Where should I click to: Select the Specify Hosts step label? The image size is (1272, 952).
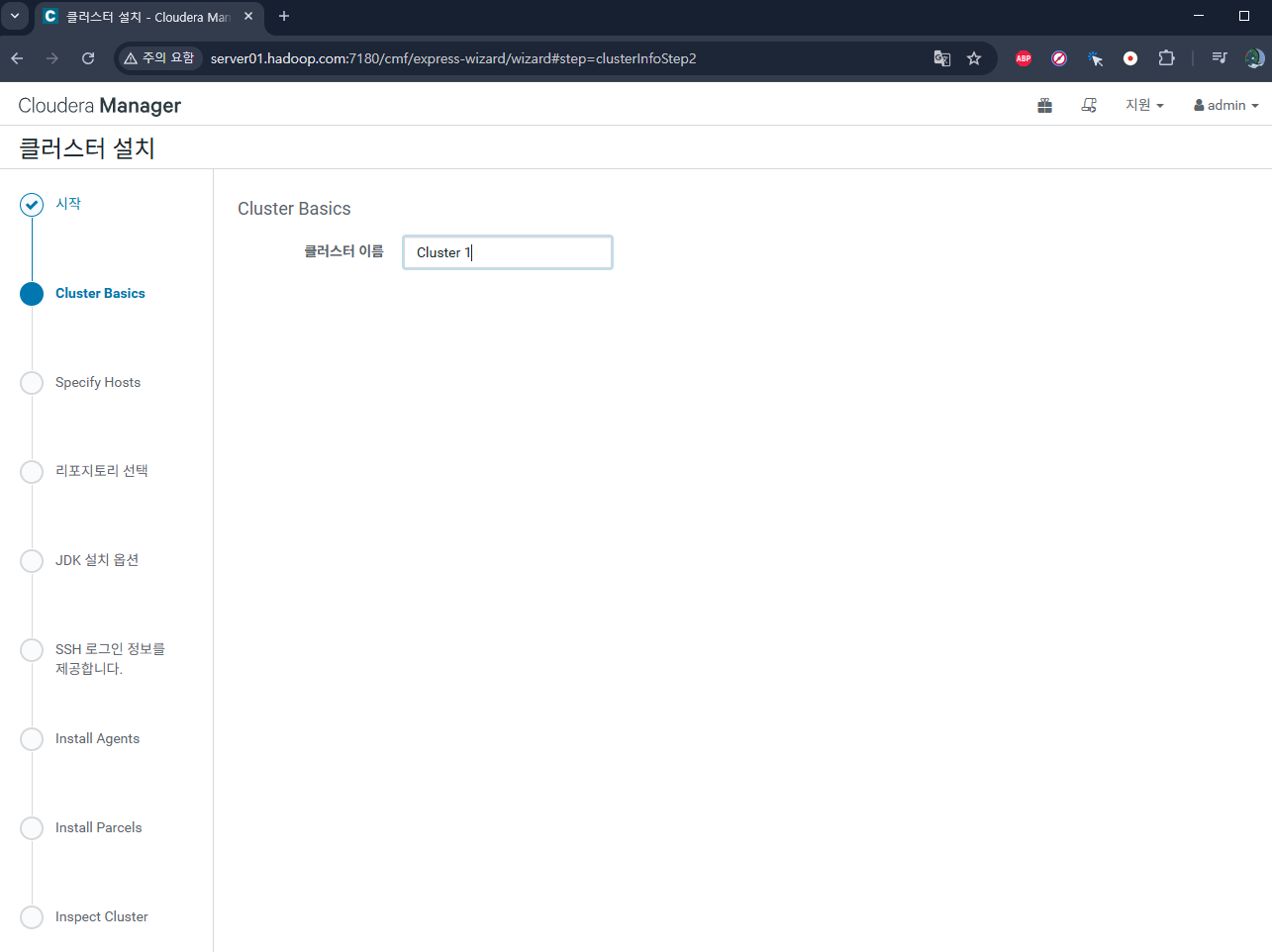(98, 382)
